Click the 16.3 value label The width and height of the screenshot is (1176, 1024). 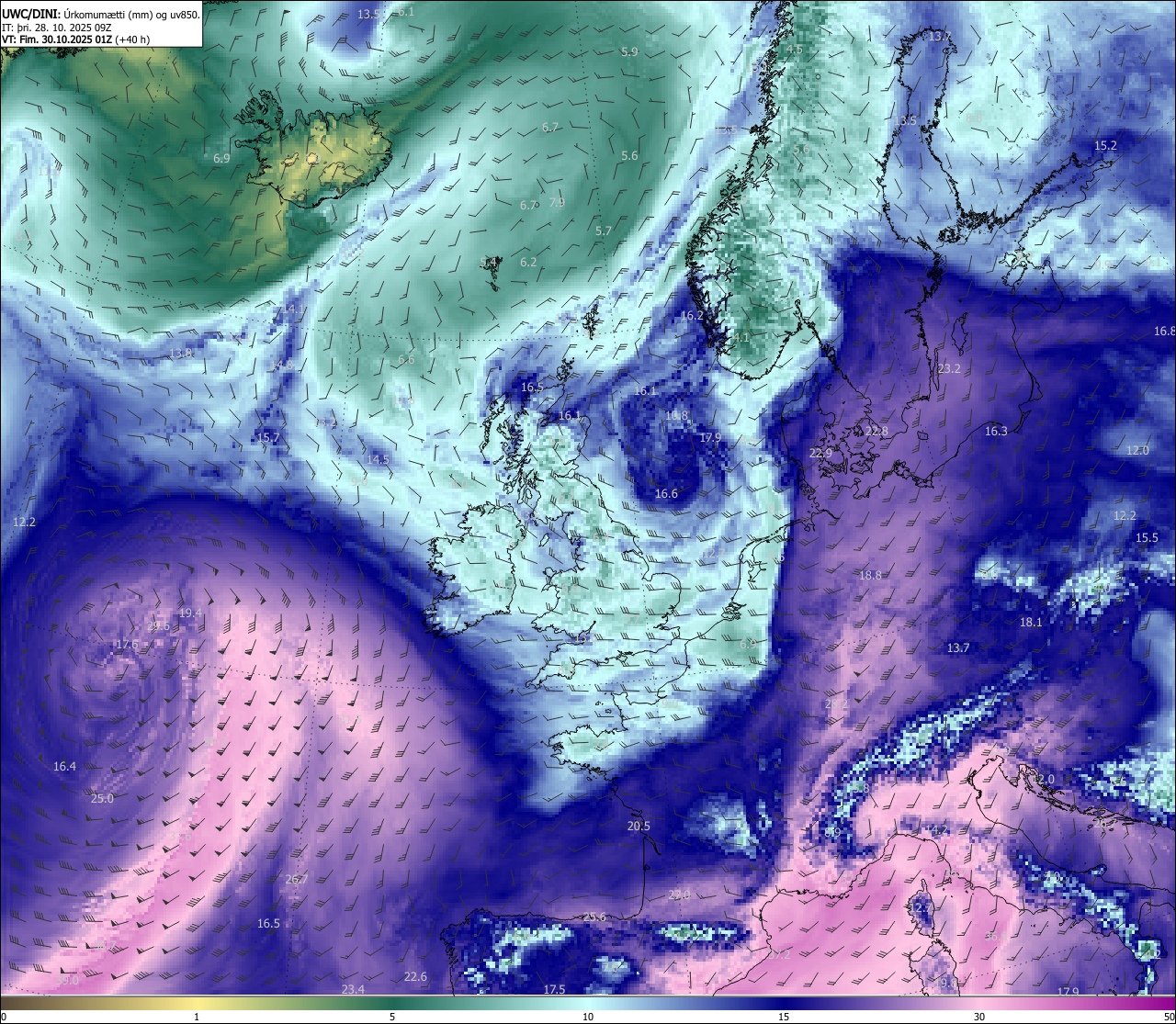click(x=996, y=432)
